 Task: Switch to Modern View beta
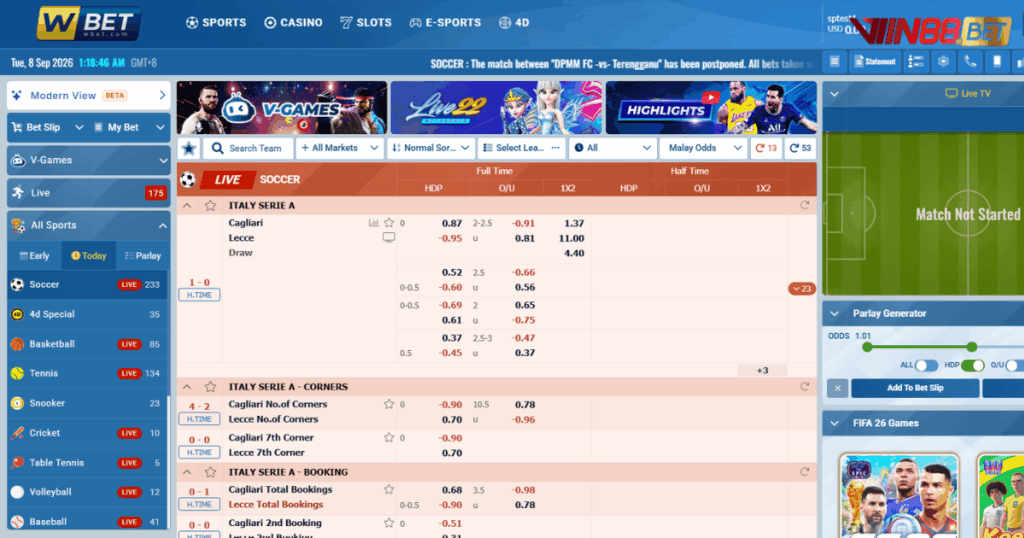(89, 96)
